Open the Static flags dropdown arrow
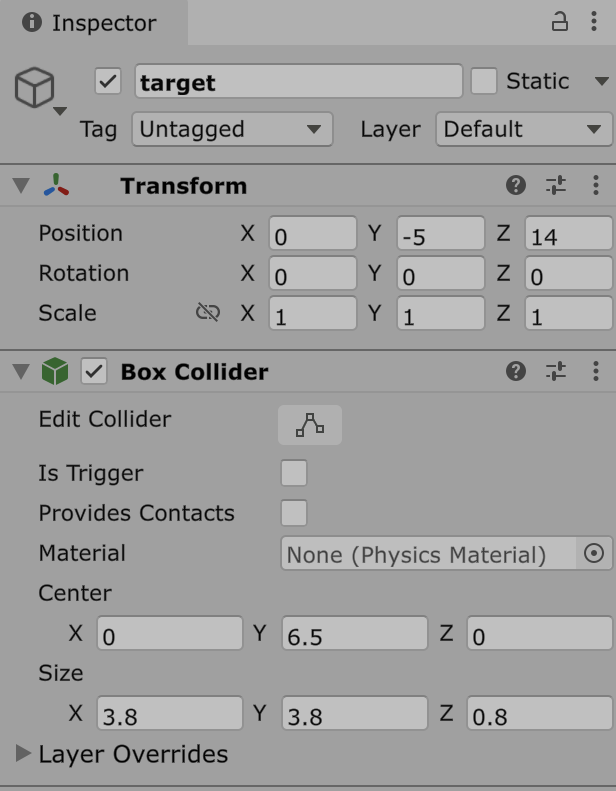The image size is (616, 791). pos(601,81)
